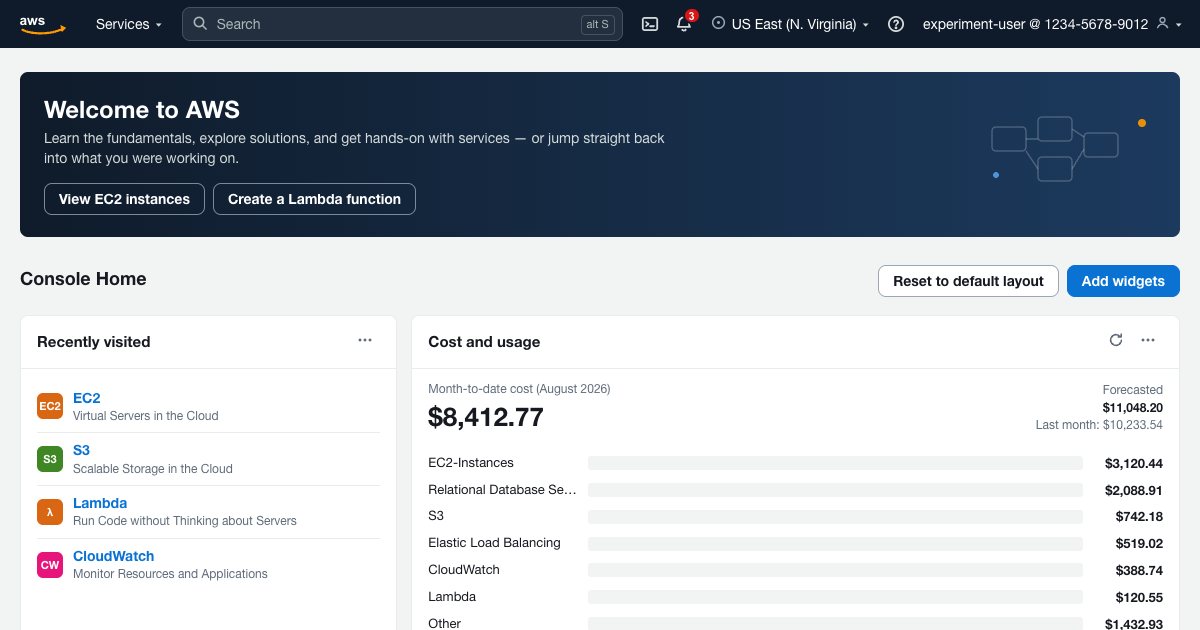Click the Lambda row in Cost and usage

pos(796,597)
